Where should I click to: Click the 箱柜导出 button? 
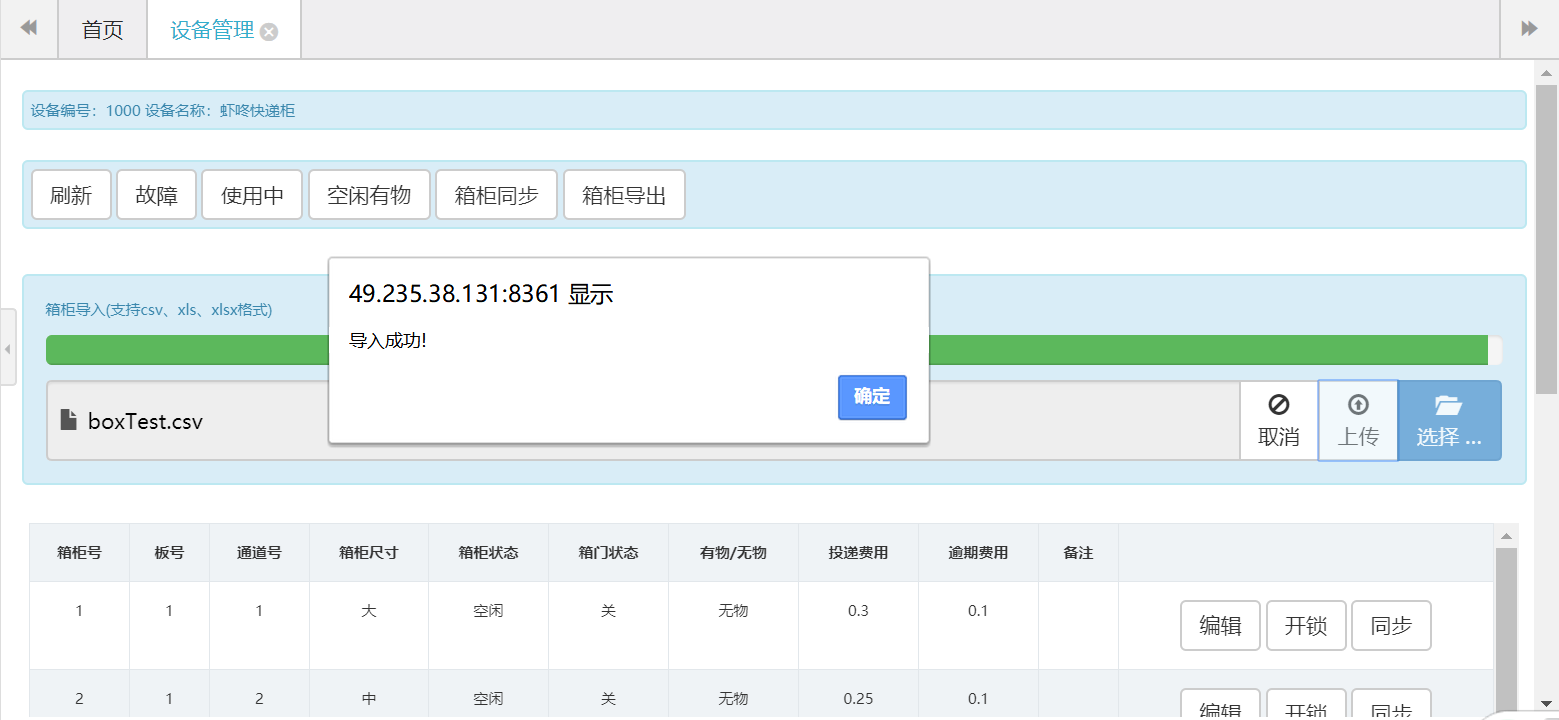pos(624,195)
